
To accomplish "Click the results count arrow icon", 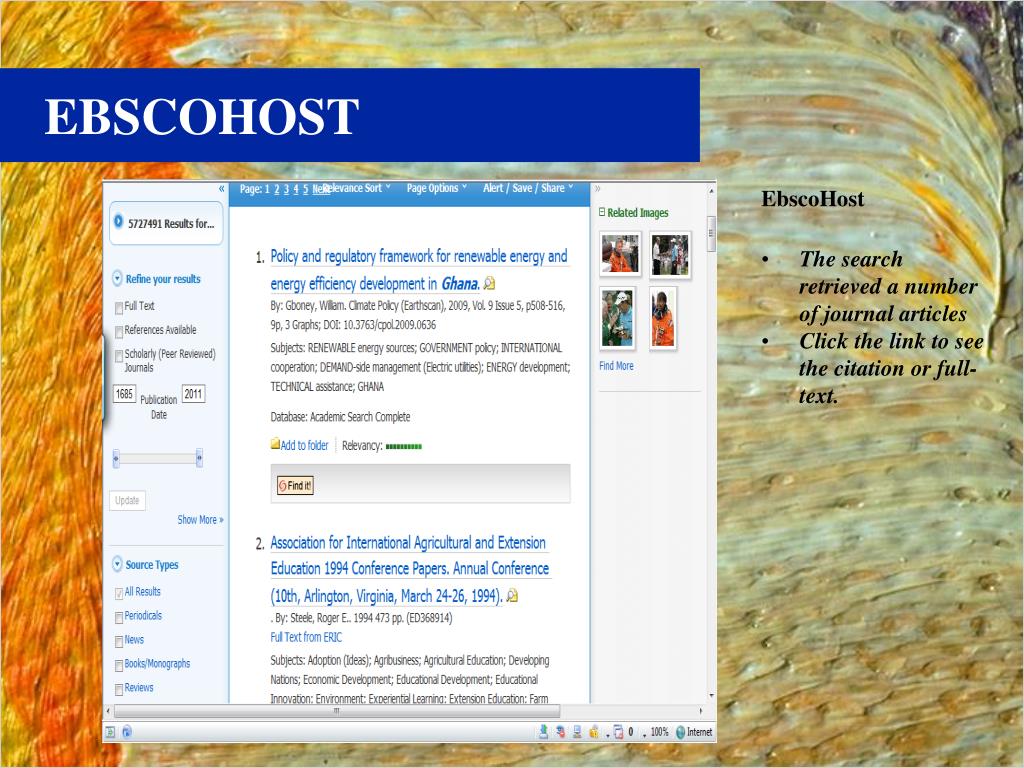I will pyautogui.click(x=119, y=221).
